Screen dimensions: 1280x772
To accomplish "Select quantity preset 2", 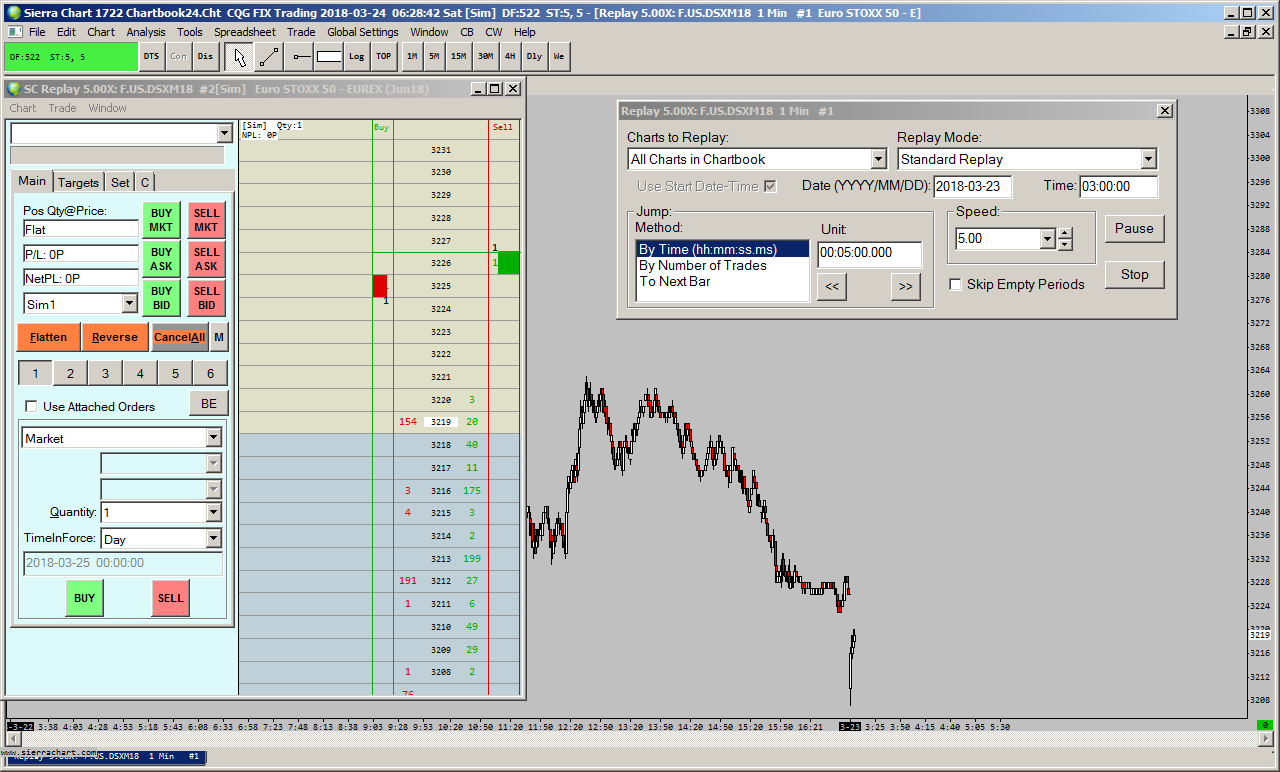I will click(x=70, y=373).
